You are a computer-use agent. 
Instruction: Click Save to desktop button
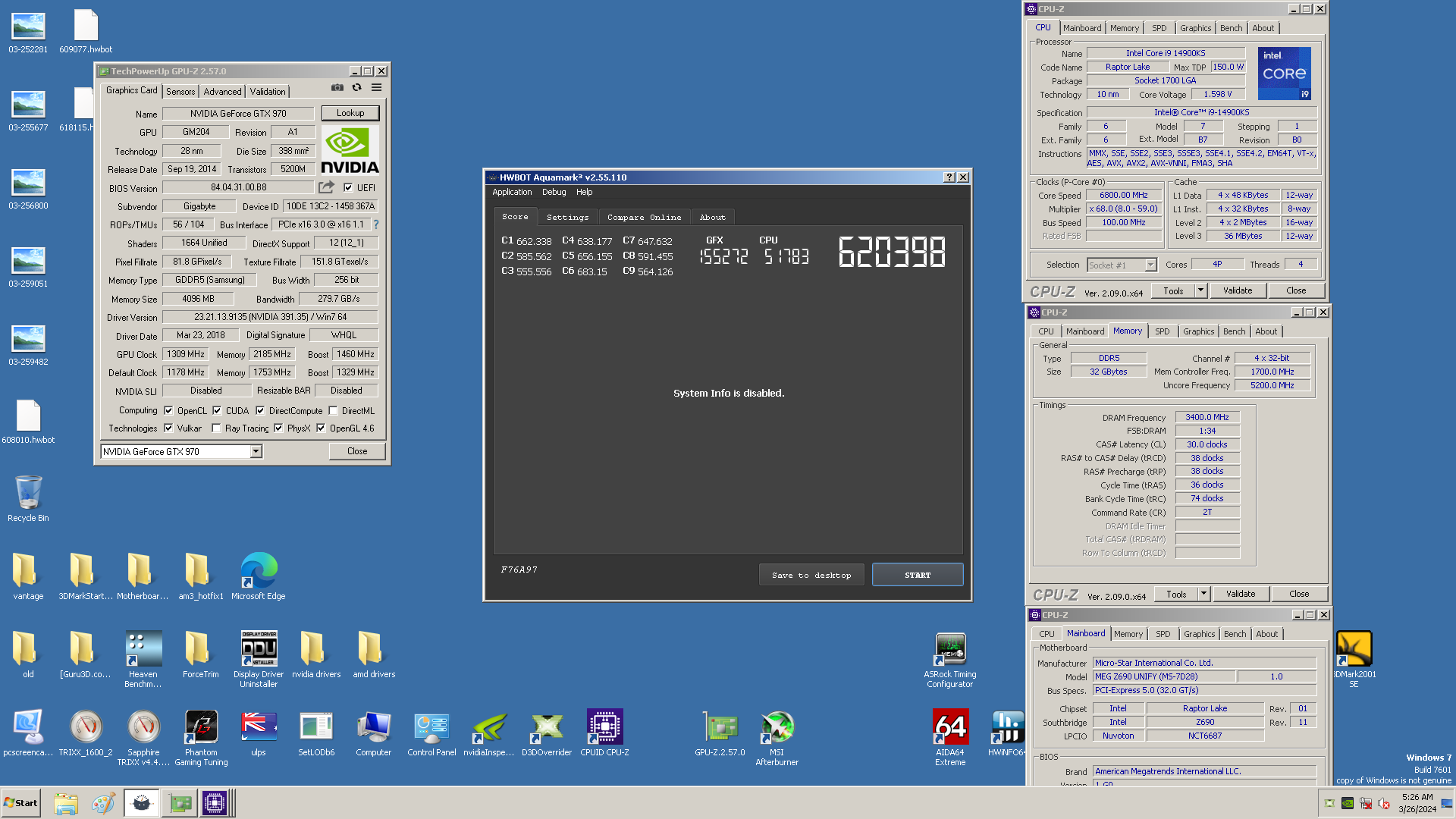point(811,575)
